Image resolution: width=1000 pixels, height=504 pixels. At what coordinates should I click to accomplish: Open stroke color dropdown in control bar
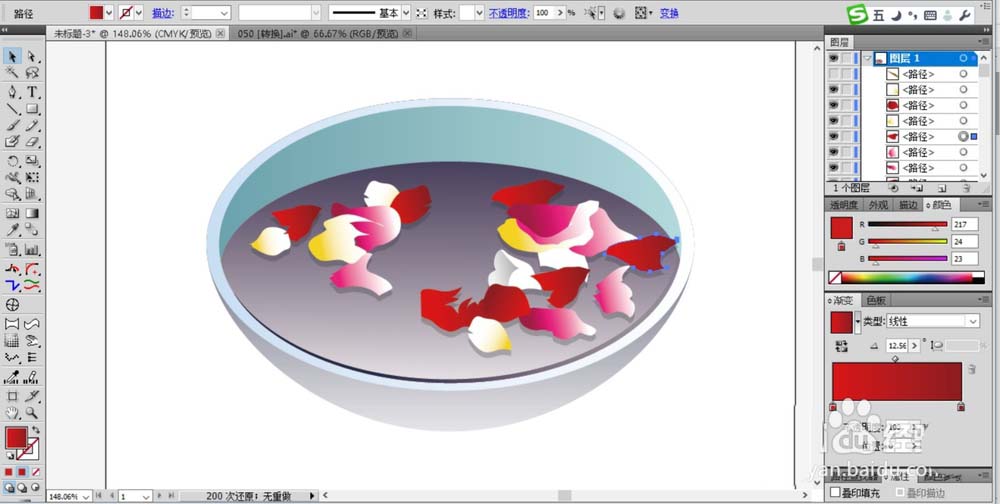click(x=139, y=13)
